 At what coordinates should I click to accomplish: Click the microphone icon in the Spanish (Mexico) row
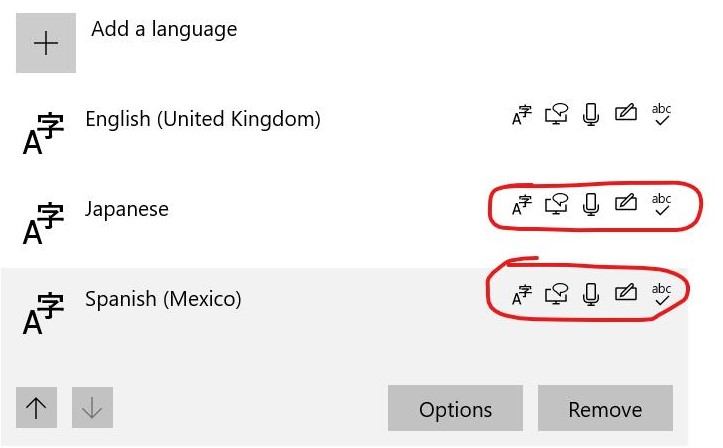(591, 294)
